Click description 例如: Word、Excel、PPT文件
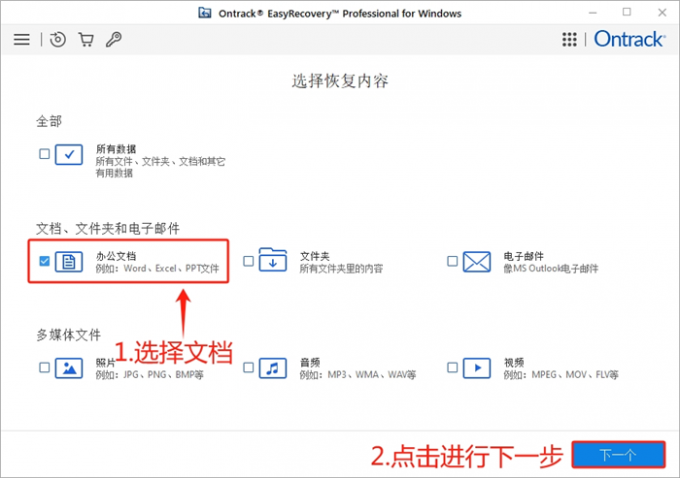Image resolution: width=680 pixels, height=478 pixels. pyautogui.click(x=157, y=268)
